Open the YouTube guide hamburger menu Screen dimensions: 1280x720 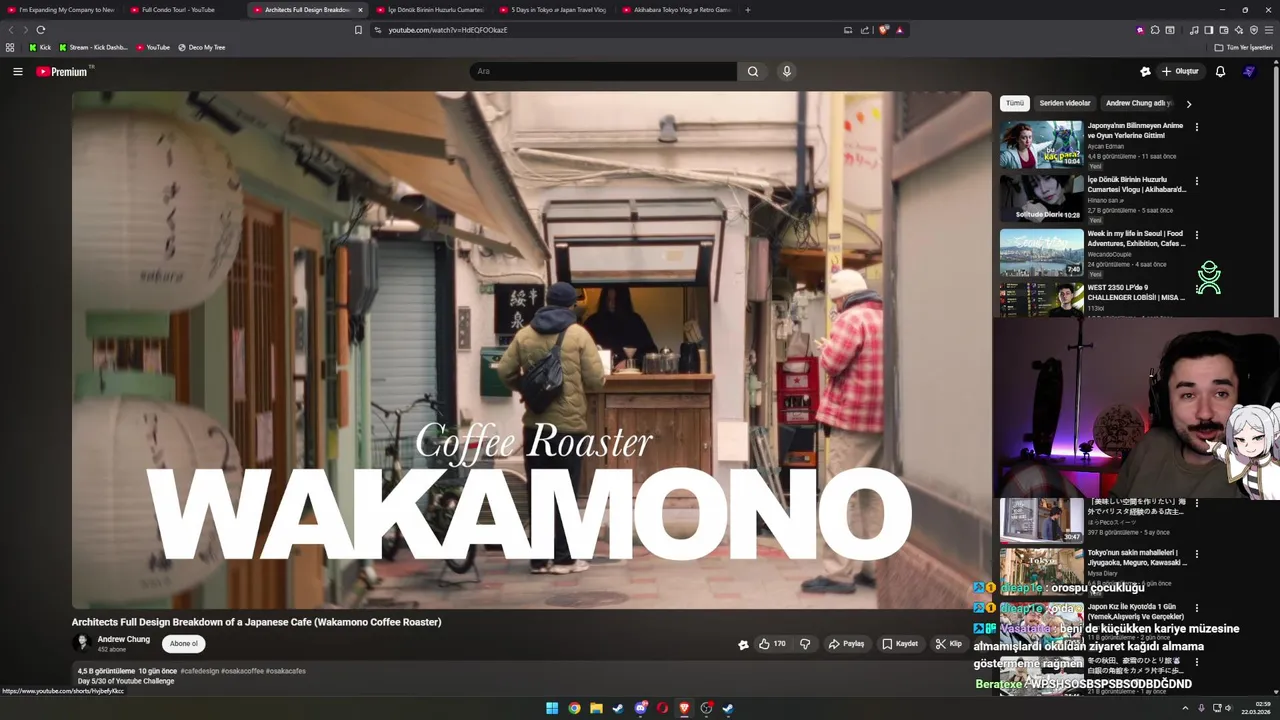[17, 71]
